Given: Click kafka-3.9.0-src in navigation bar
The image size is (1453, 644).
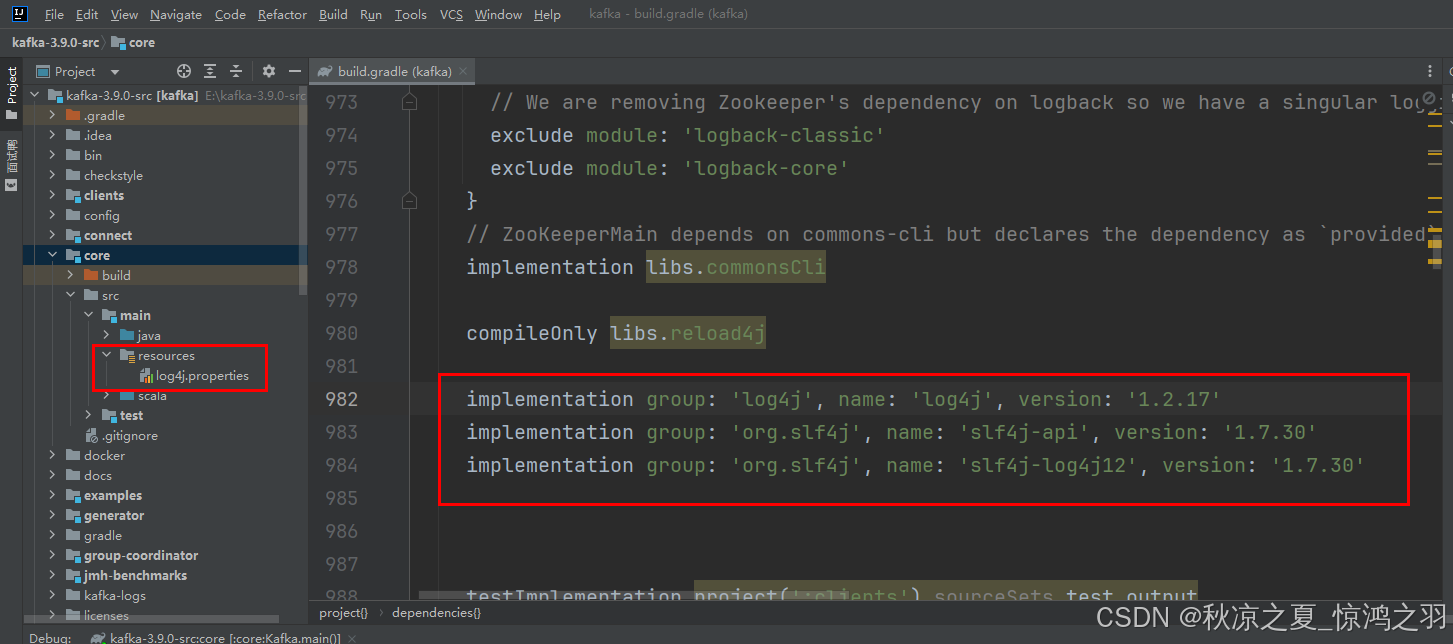Looking at the screenshot, I should (x=53, y=42).
